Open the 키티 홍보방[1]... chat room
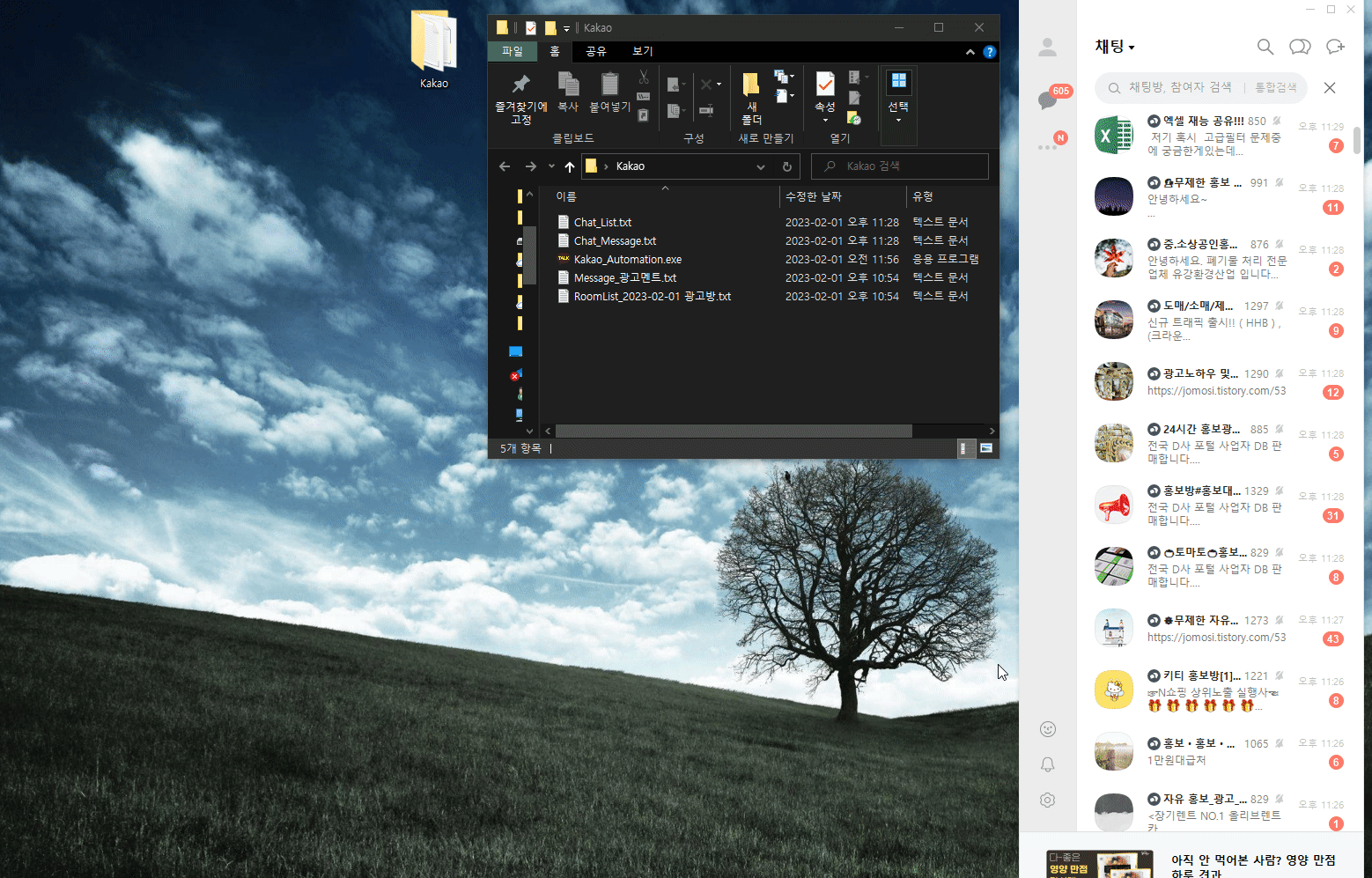This screenshot has width=1372, height=878. (1221, 690)
